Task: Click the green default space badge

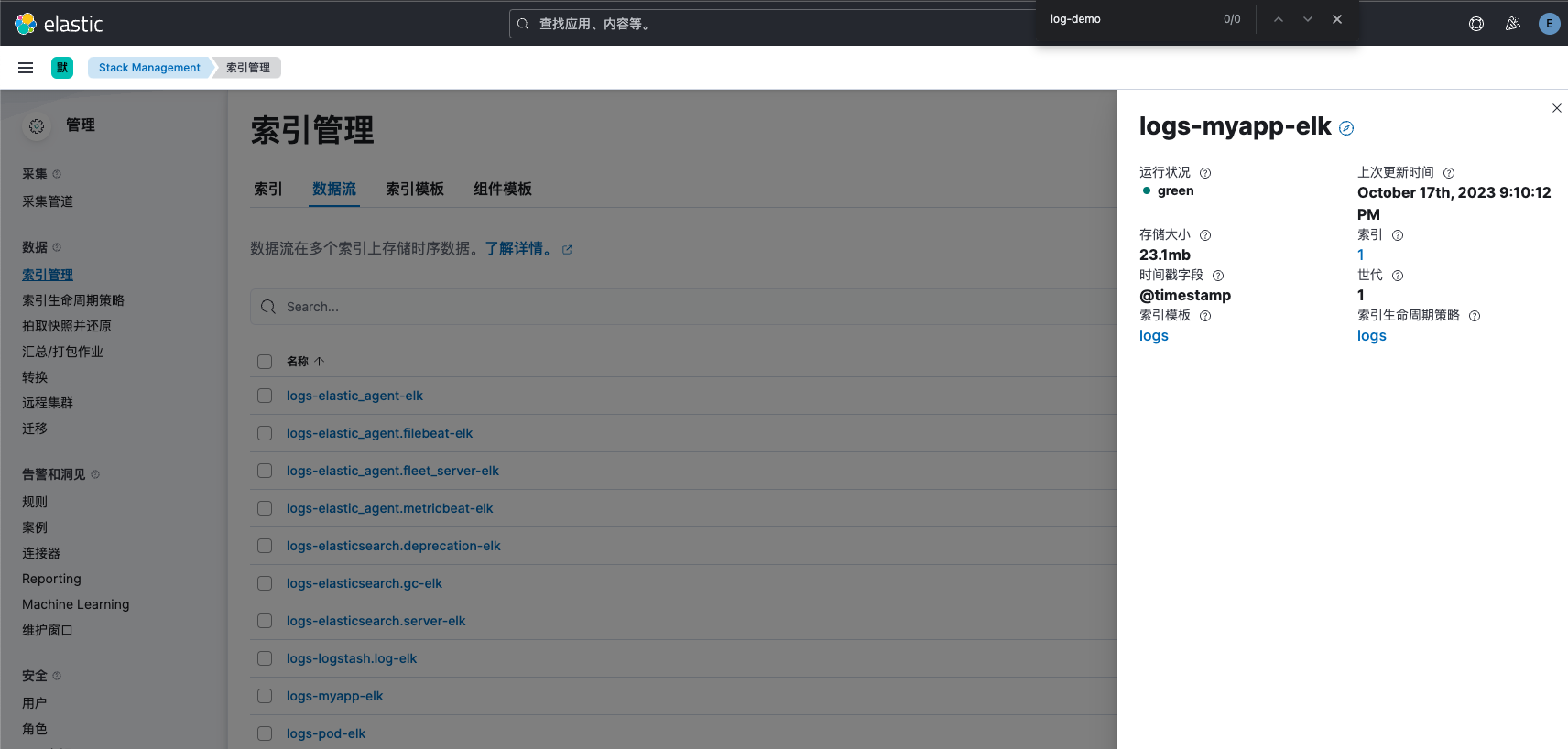Action: pyautogui.click(x=62, y=68)
